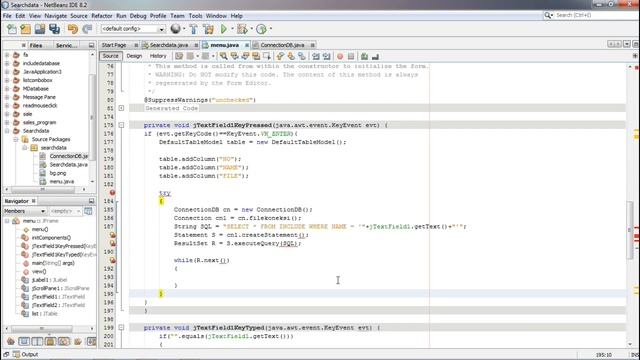Select jTextField2 : JTextField in Navigator

58,305
